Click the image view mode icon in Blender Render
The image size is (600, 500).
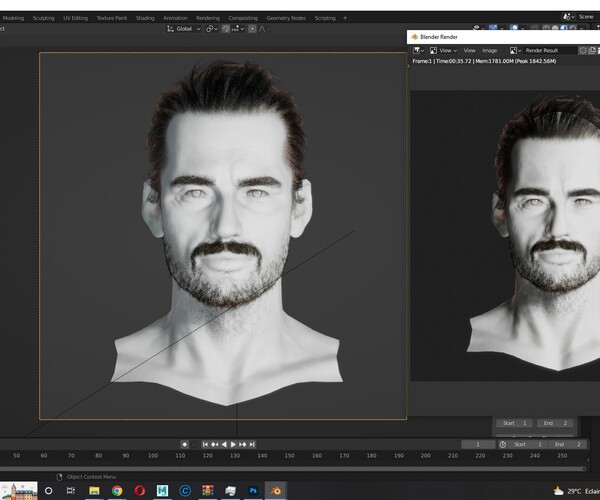click(x=433, y=50)
